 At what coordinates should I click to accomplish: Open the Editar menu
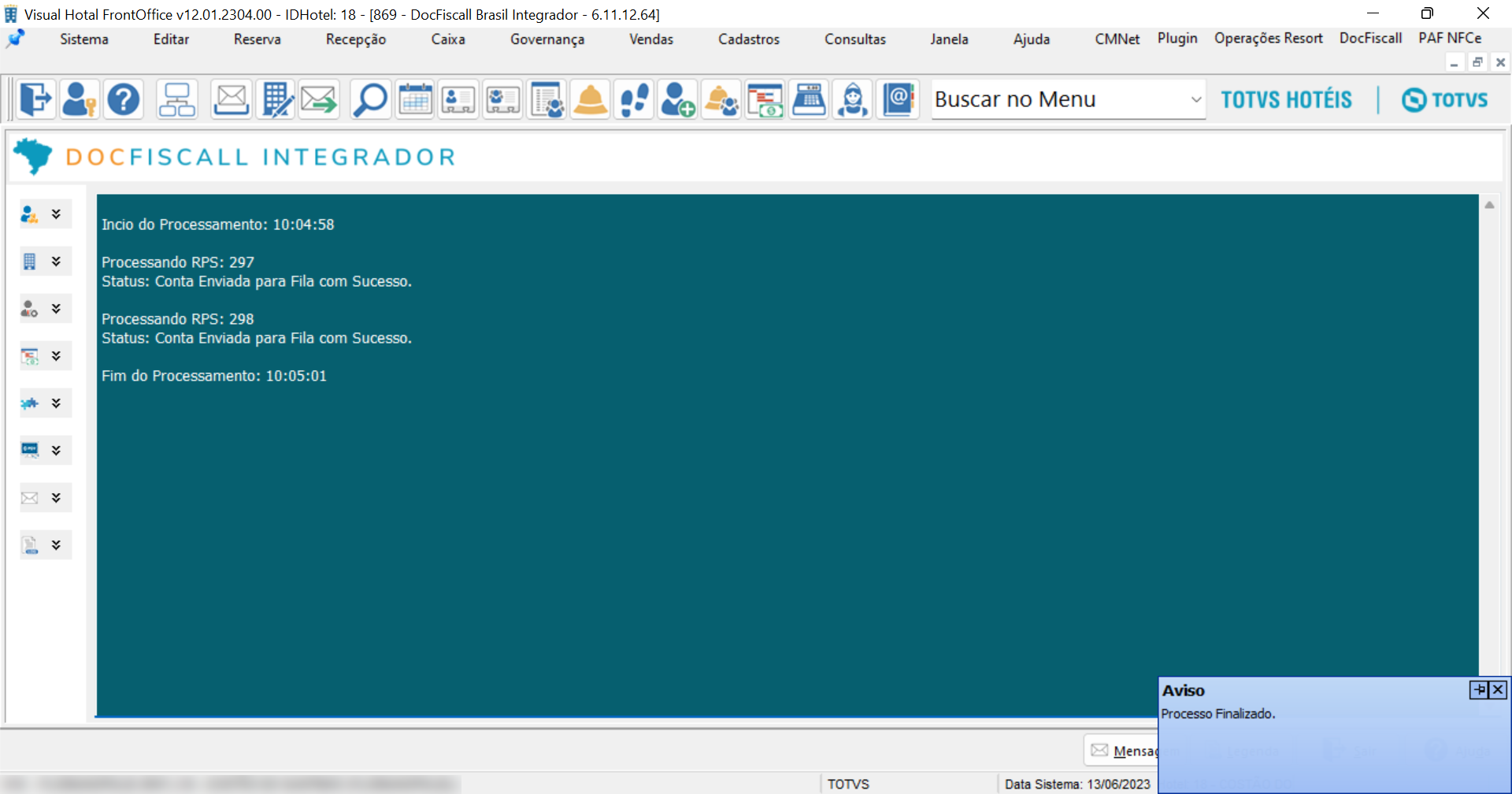(172, 39)
